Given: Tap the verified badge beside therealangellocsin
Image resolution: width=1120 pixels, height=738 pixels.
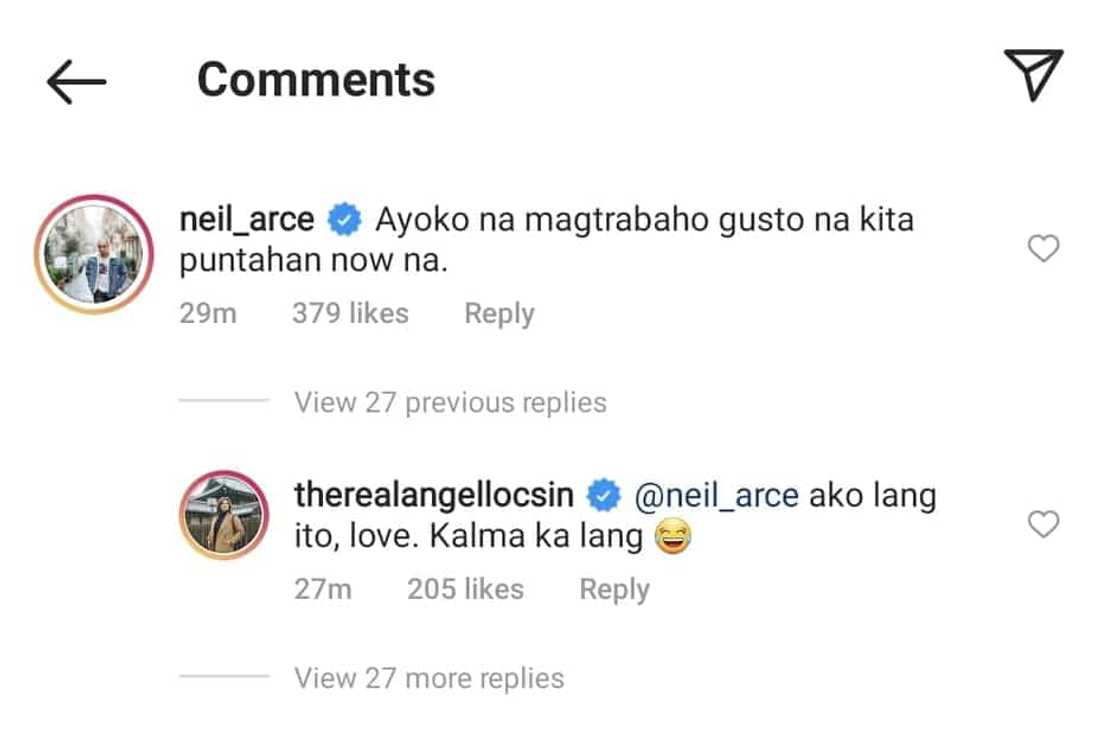Looking at the screenshot, I should pos(603,495).
